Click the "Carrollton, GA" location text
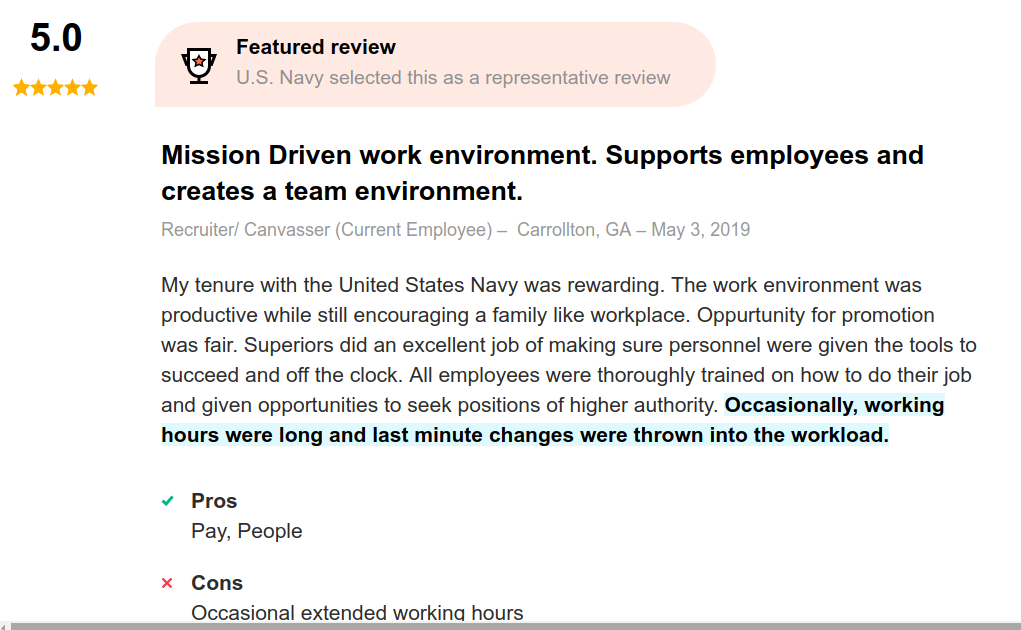This screenshot has height=630, width=1021. [x=574, y=230]
